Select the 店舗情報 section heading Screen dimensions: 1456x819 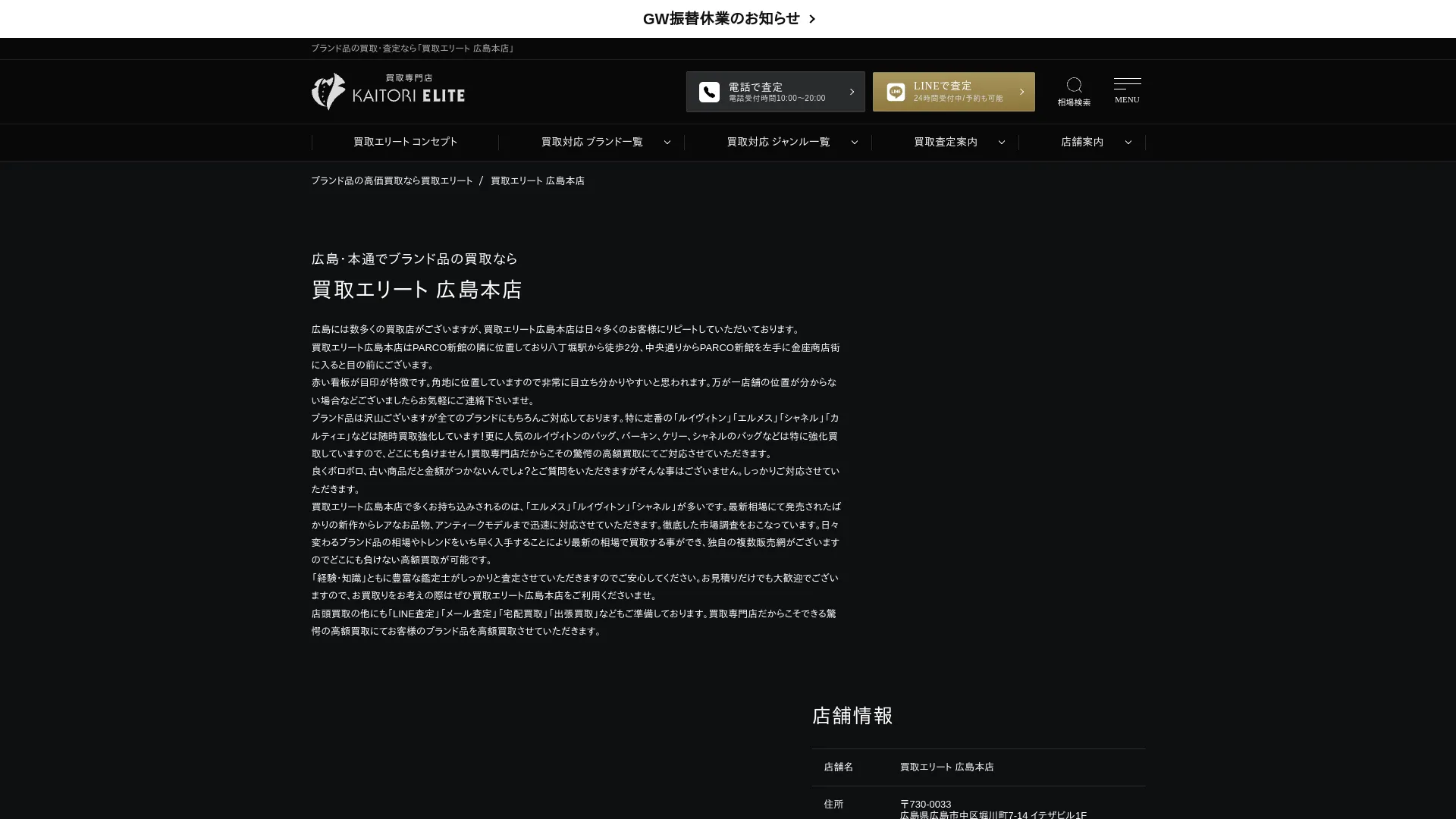point(852,715)
